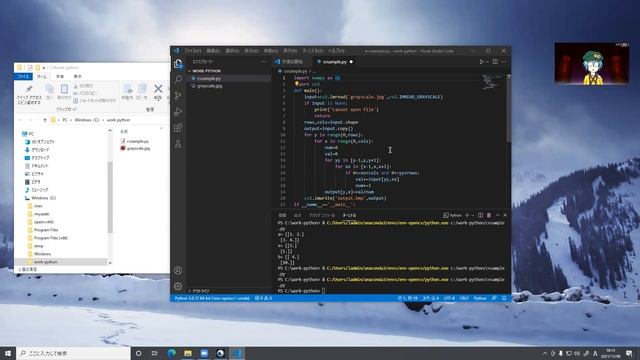This screenshot has height=360, width=640.
Task: Open the 編集 menu in VS Code
Action: tap(213, 51)
